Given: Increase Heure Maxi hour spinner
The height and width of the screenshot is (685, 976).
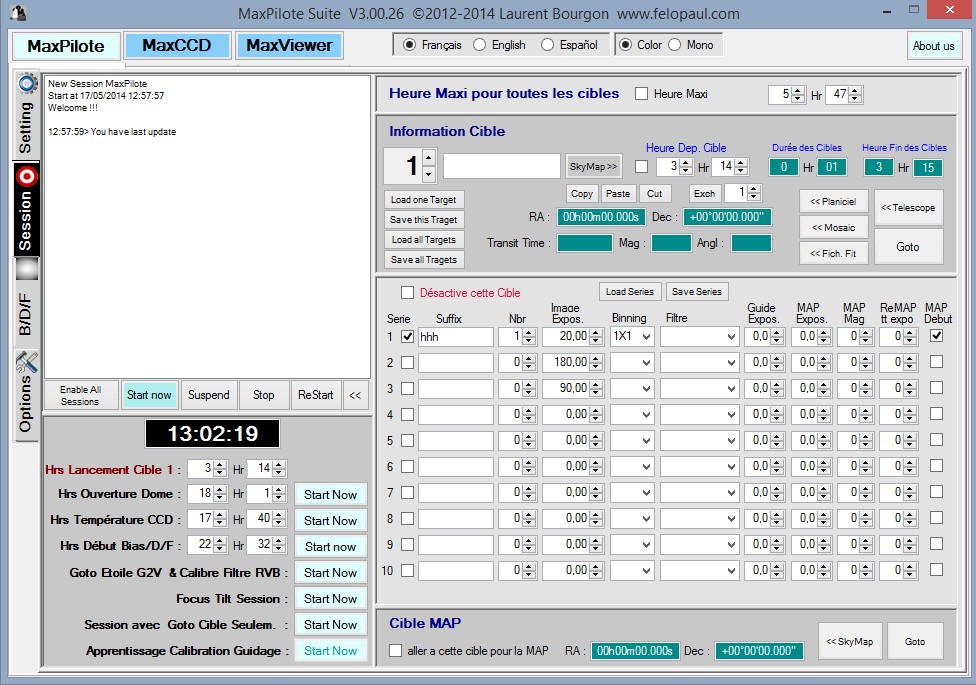Looking at the screenshot, I should [799, 91].
